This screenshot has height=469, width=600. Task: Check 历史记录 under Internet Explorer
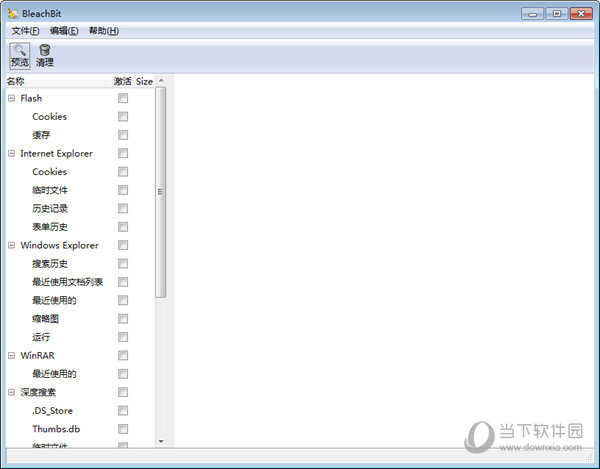pos(123,208)
